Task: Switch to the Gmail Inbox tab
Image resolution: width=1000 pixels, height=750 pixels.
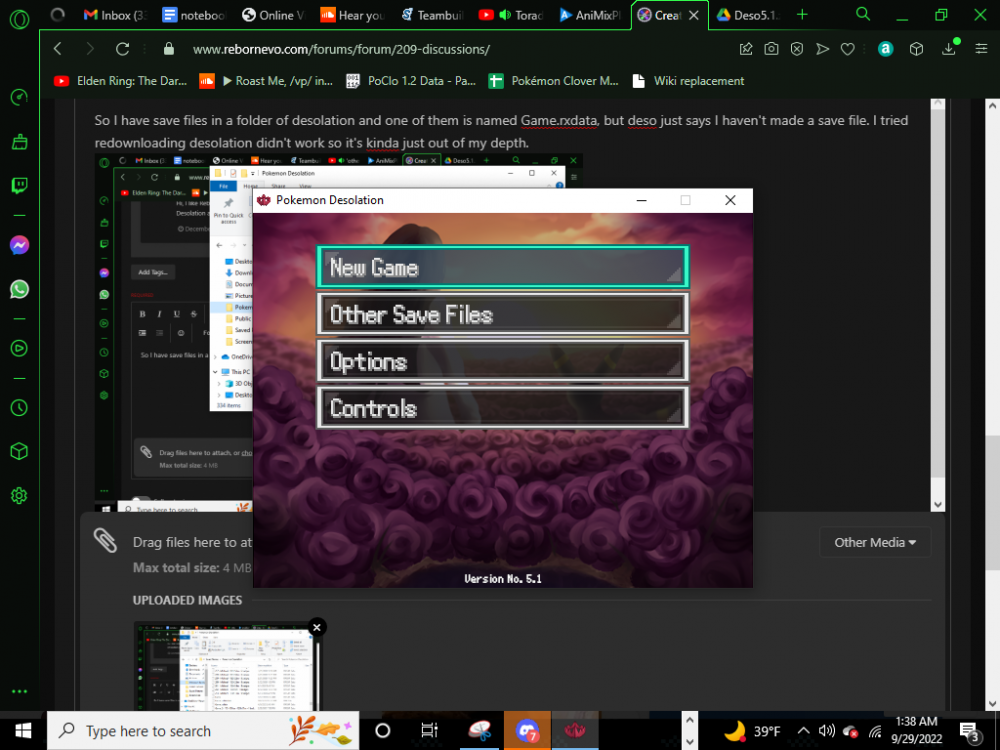Action: click(115, 15)
